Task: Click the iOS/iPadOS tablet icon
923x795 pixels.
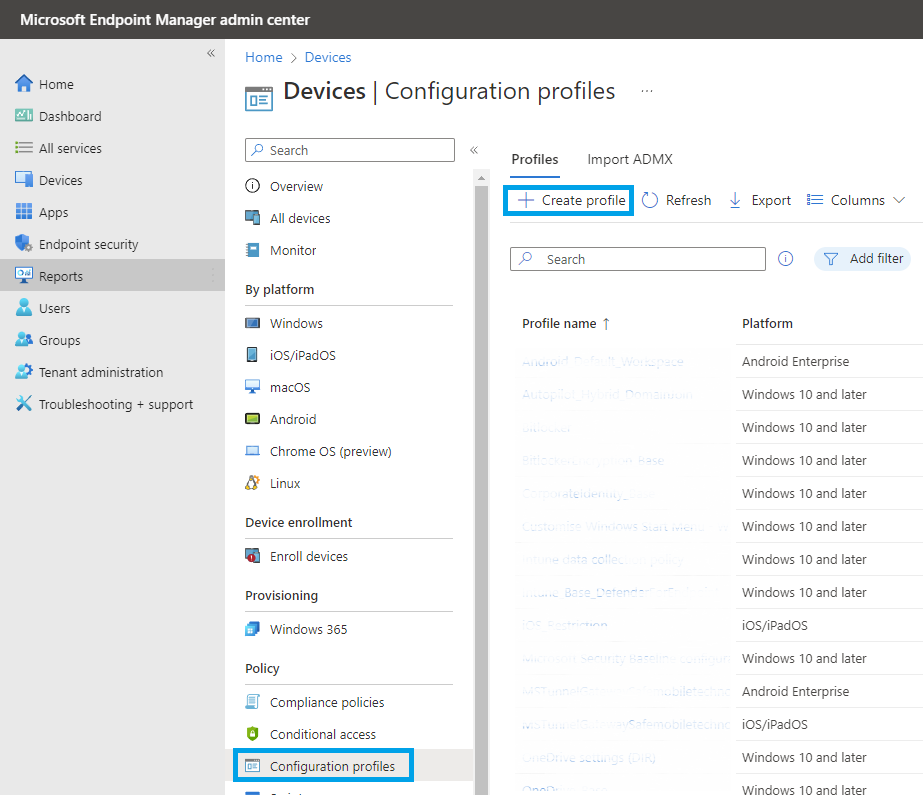Action: pyautogui.click(x=252, y=355)
